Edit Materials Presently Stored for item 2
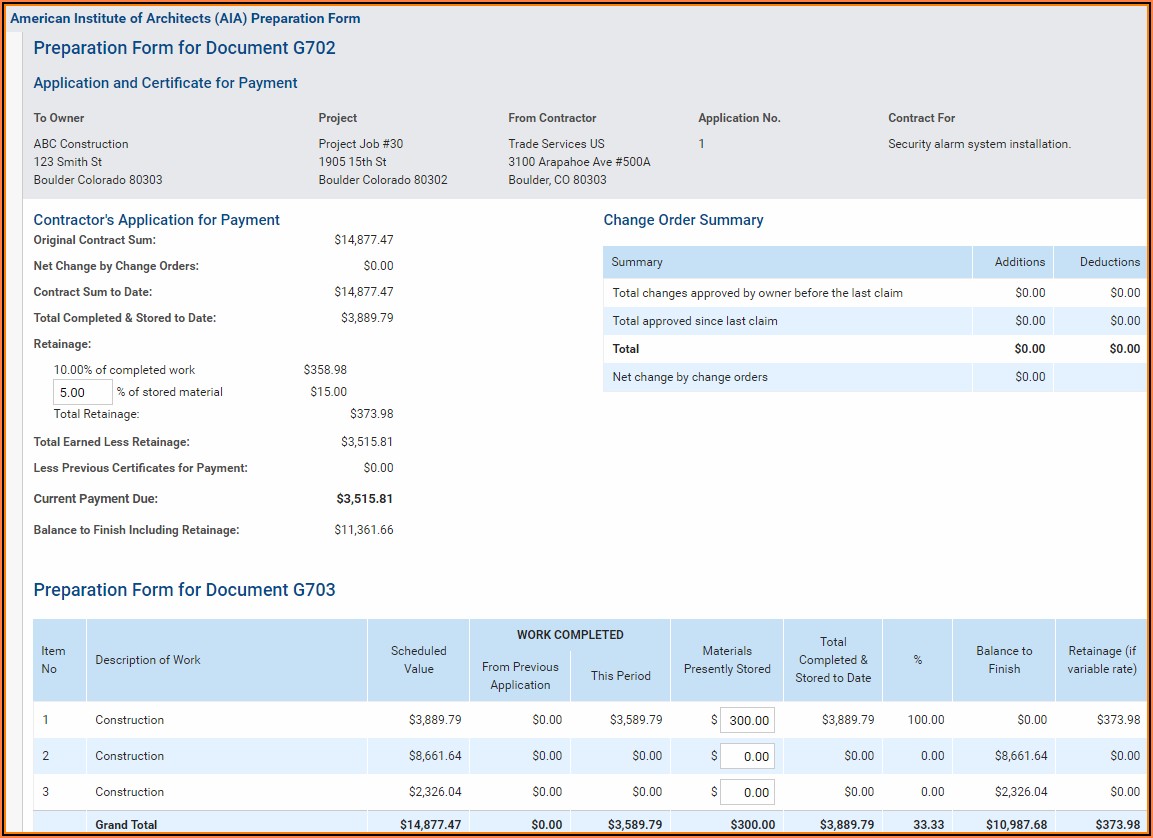Screen dimensions: 1153x838 tap(747, 757)
